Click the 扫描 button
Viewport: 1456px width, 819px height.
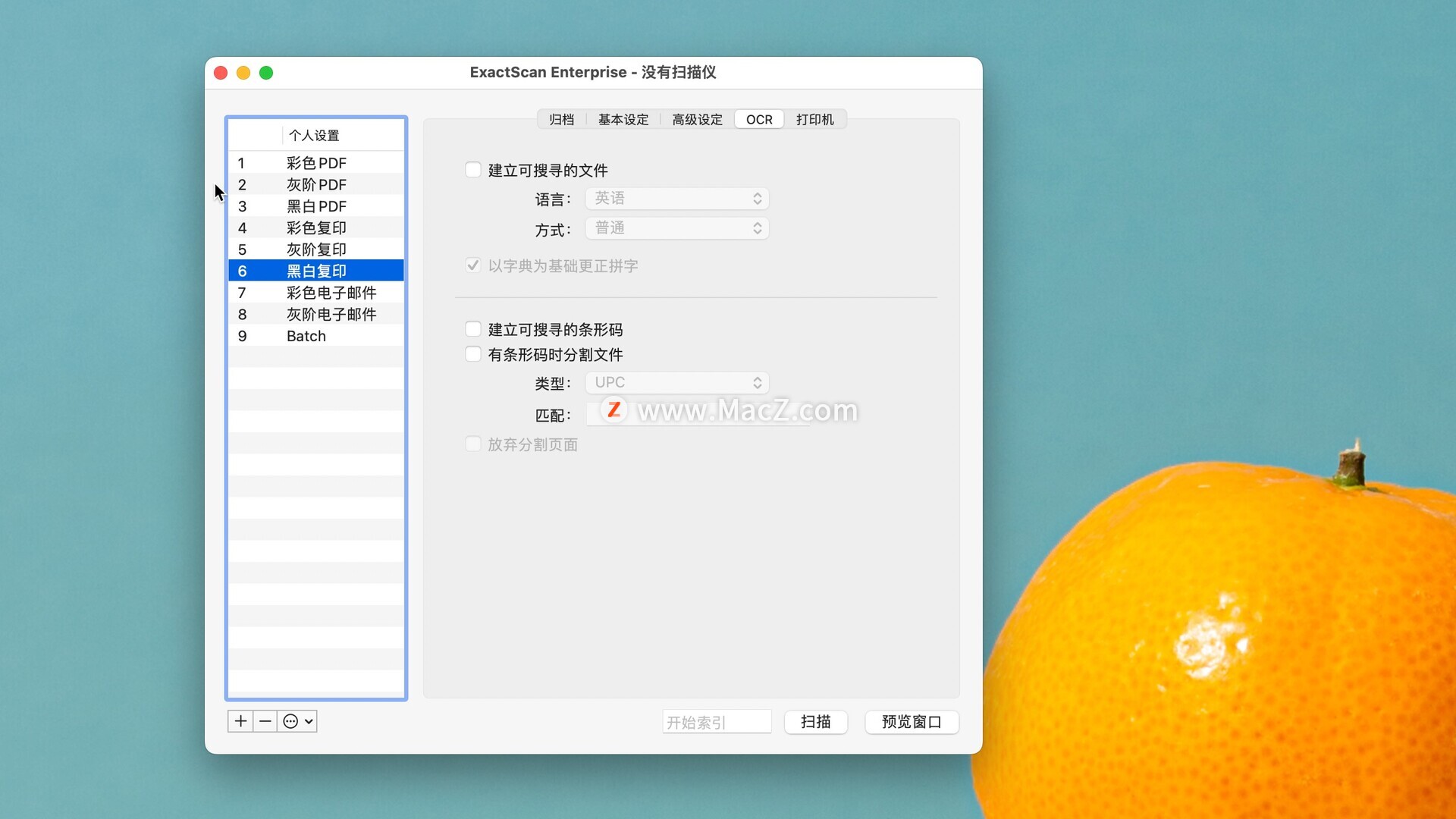(x=816, y=722)
